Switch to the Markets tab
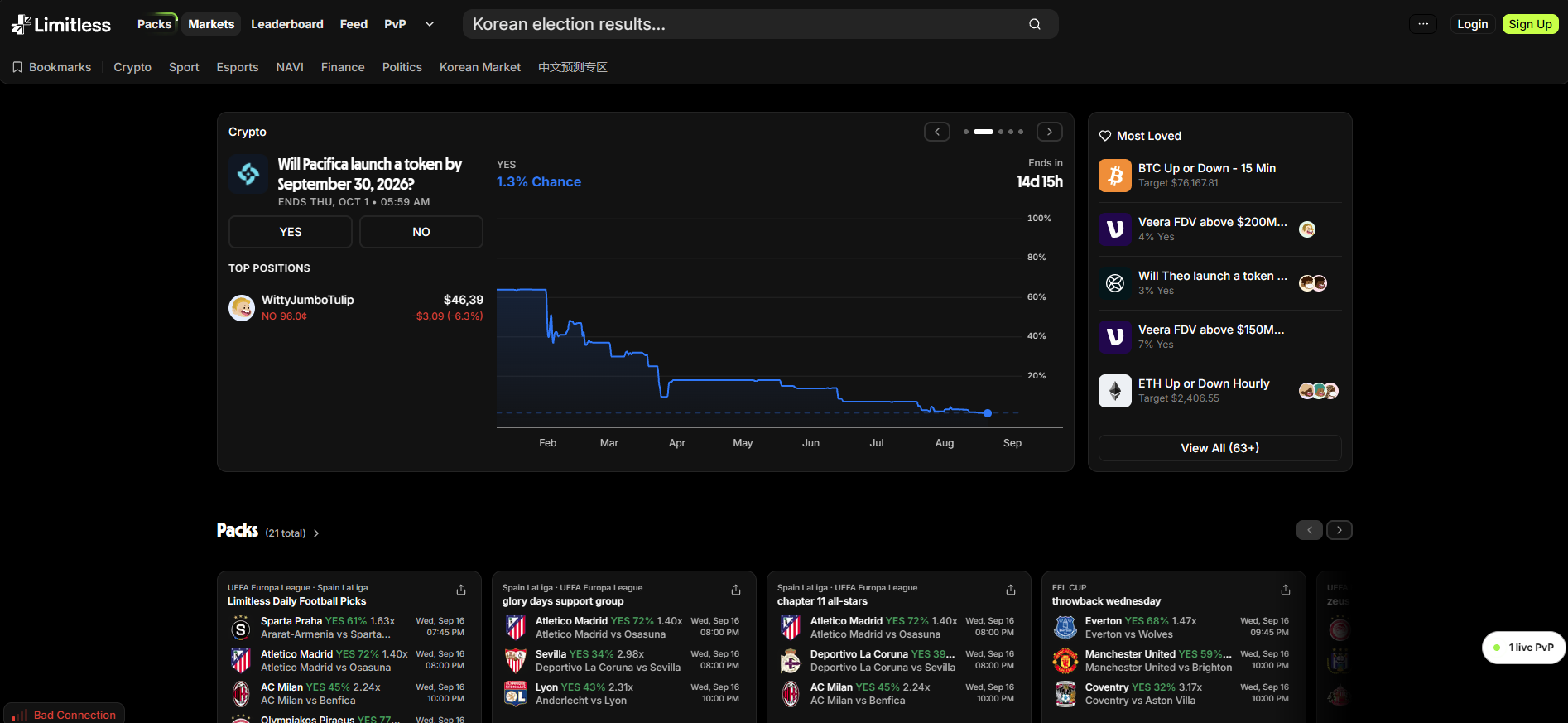The image size is (1568, 723). click(211, 24)
